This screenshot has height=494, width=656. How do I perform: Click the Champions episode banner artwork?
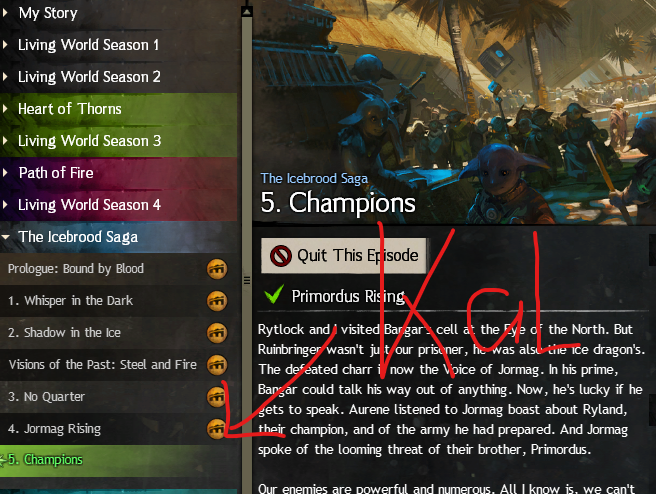click(454, 112)
